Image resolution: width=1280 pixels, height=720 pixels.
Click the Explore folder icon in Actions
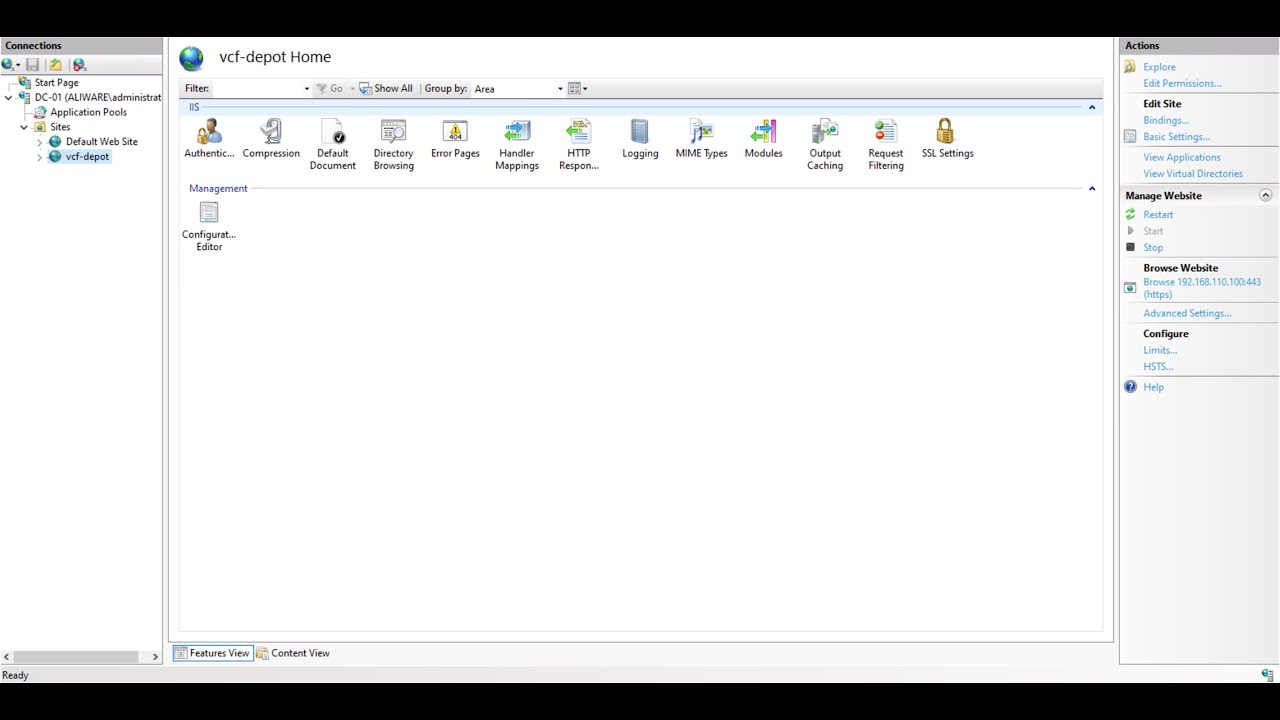click(x=1130, y=67)
